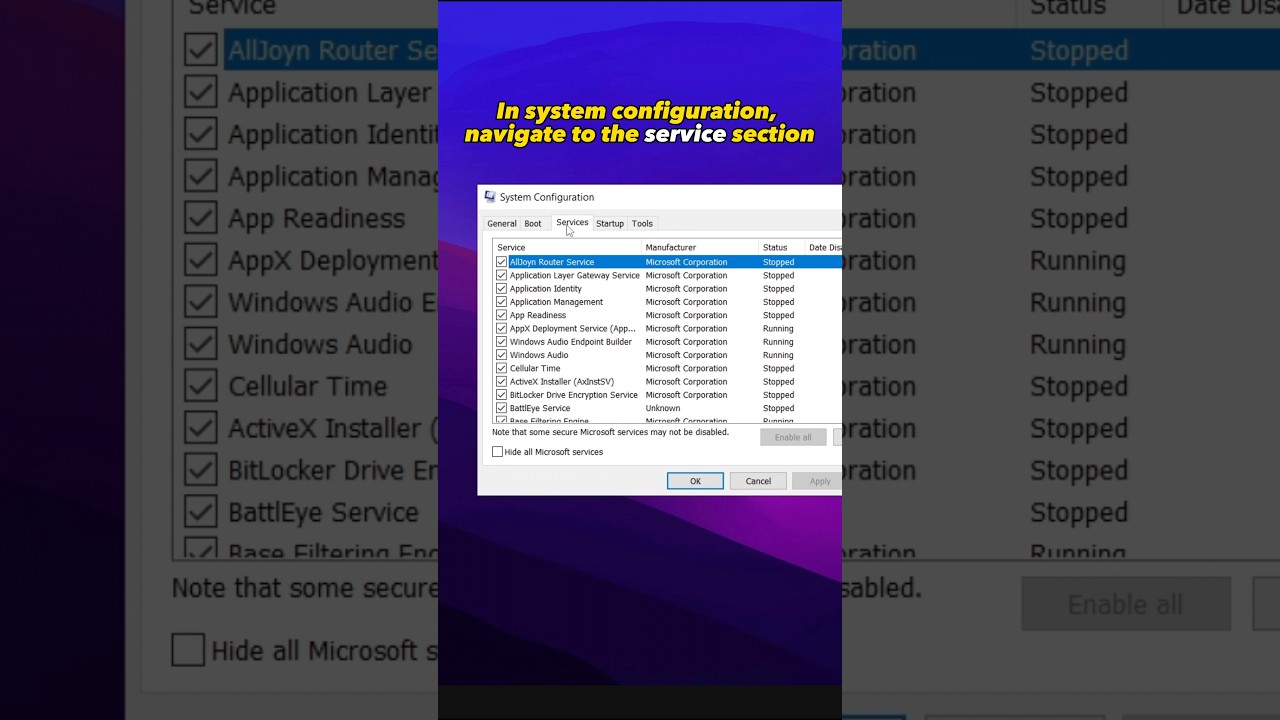Select the App Readiness service name
Viewport: 1280px width, 720px height.
(x=538, y=315)
